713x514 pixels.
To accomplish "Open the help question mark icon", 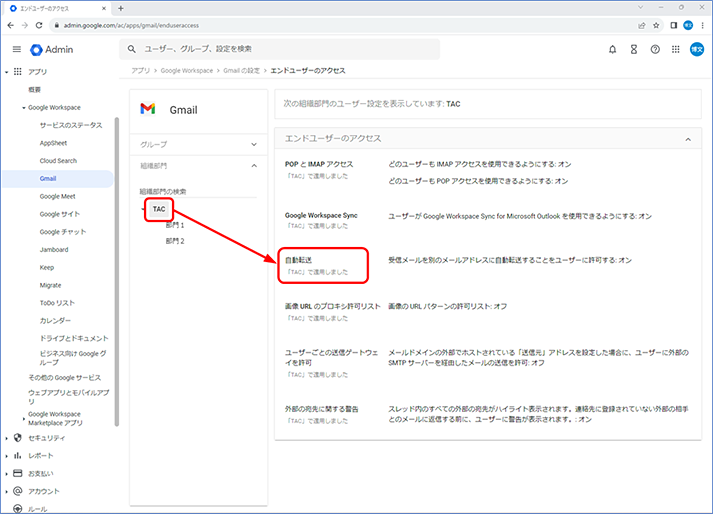I will click(655, 50).
